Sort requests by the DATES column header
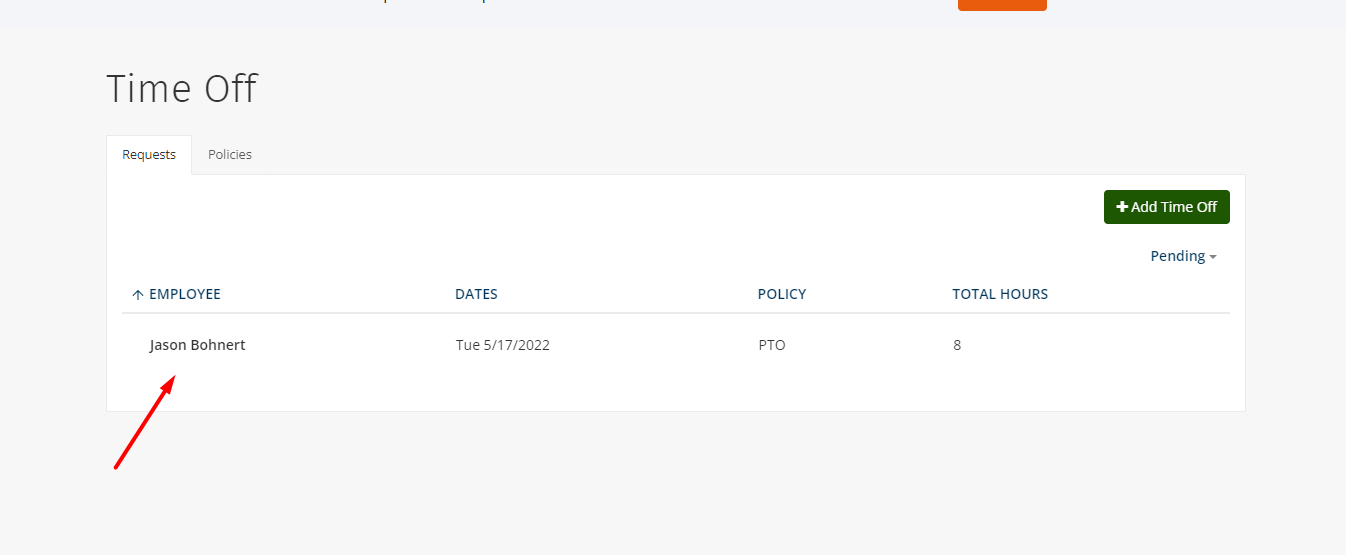Screen dimensions: 1346x555 point(476,294)
